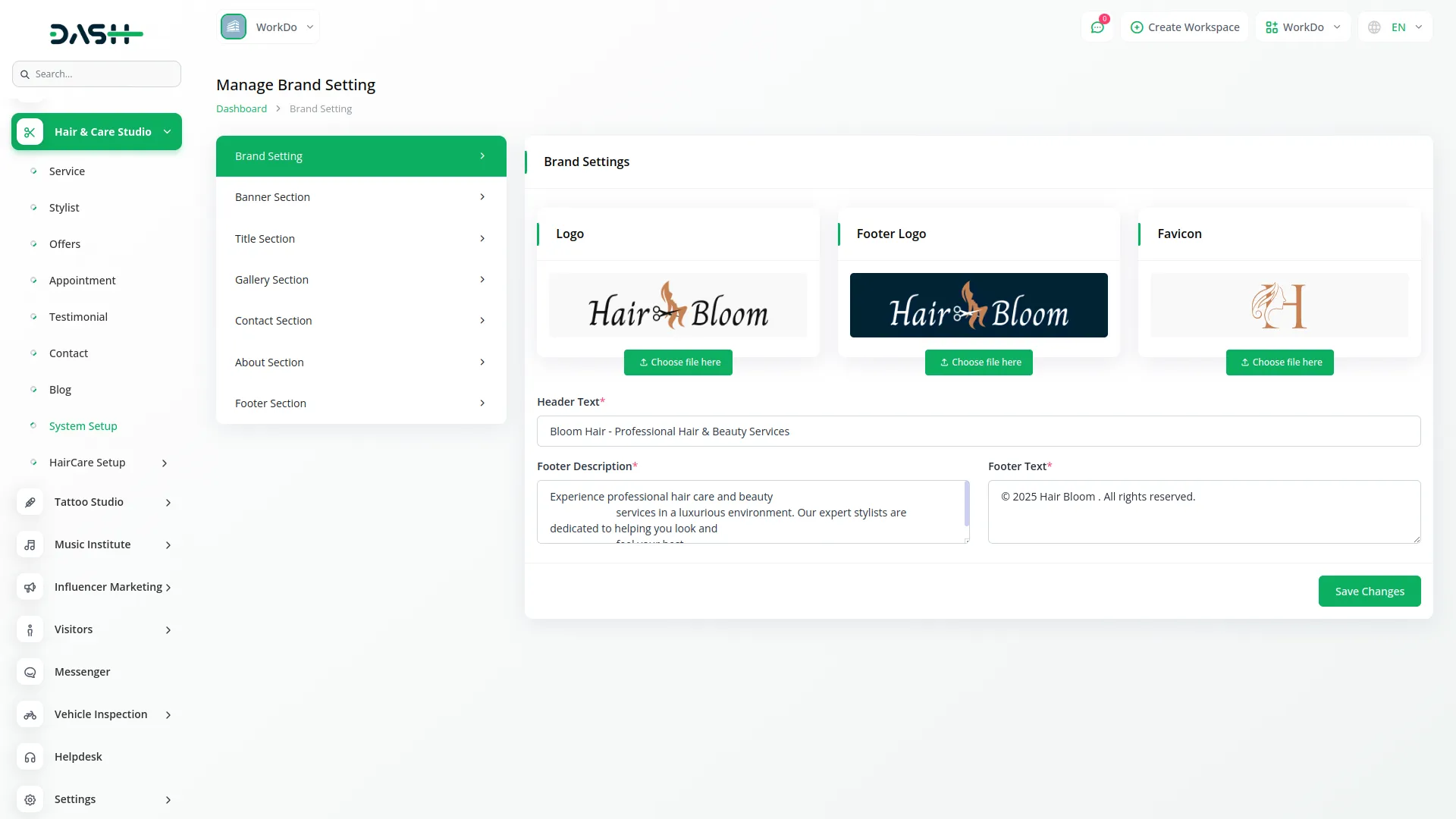
Task: Select the Visitors person icon
Action: pyautogui.click(x=30, y=629)
